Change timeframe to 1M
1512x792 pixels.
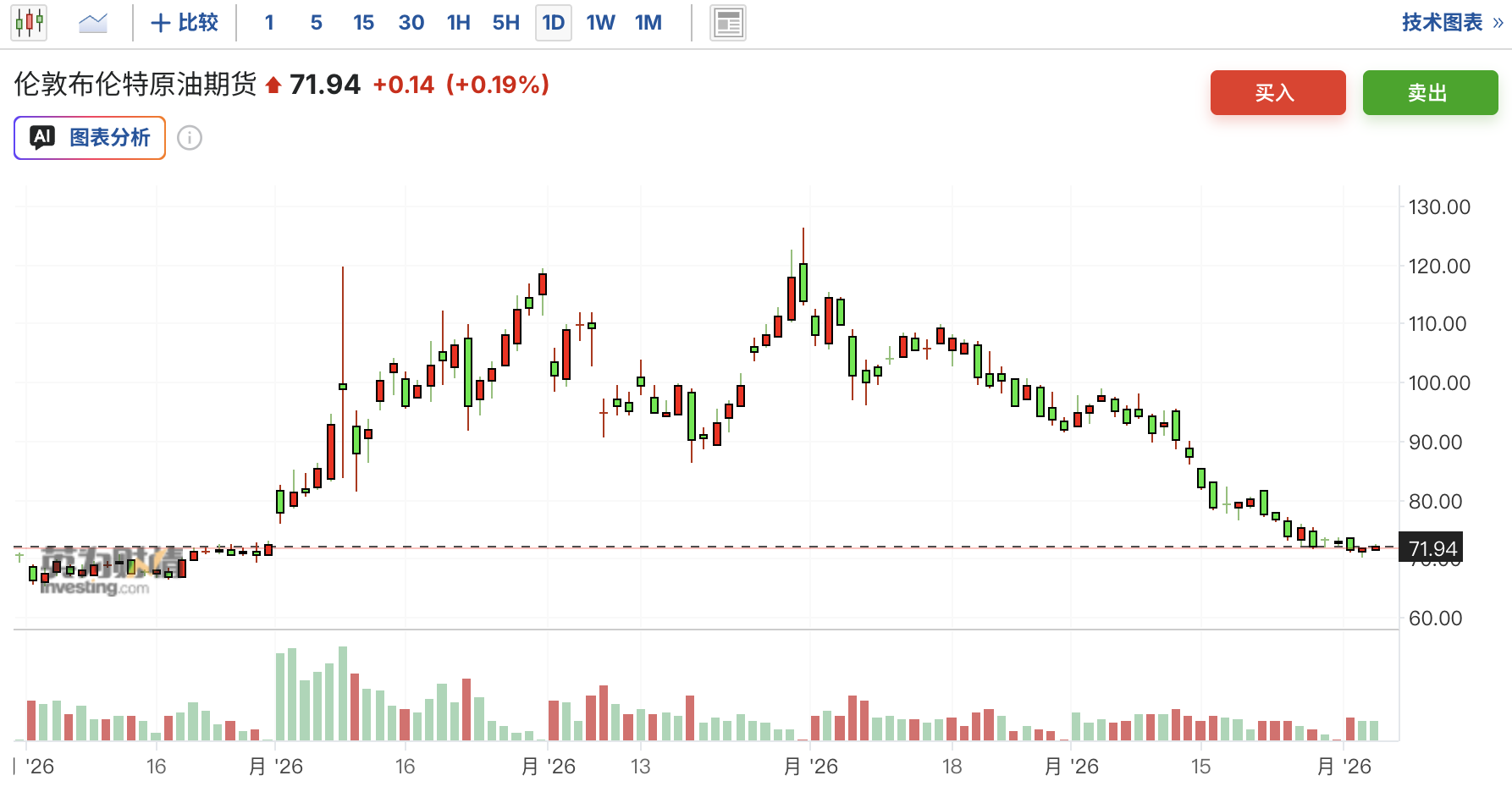click(648, 23)
